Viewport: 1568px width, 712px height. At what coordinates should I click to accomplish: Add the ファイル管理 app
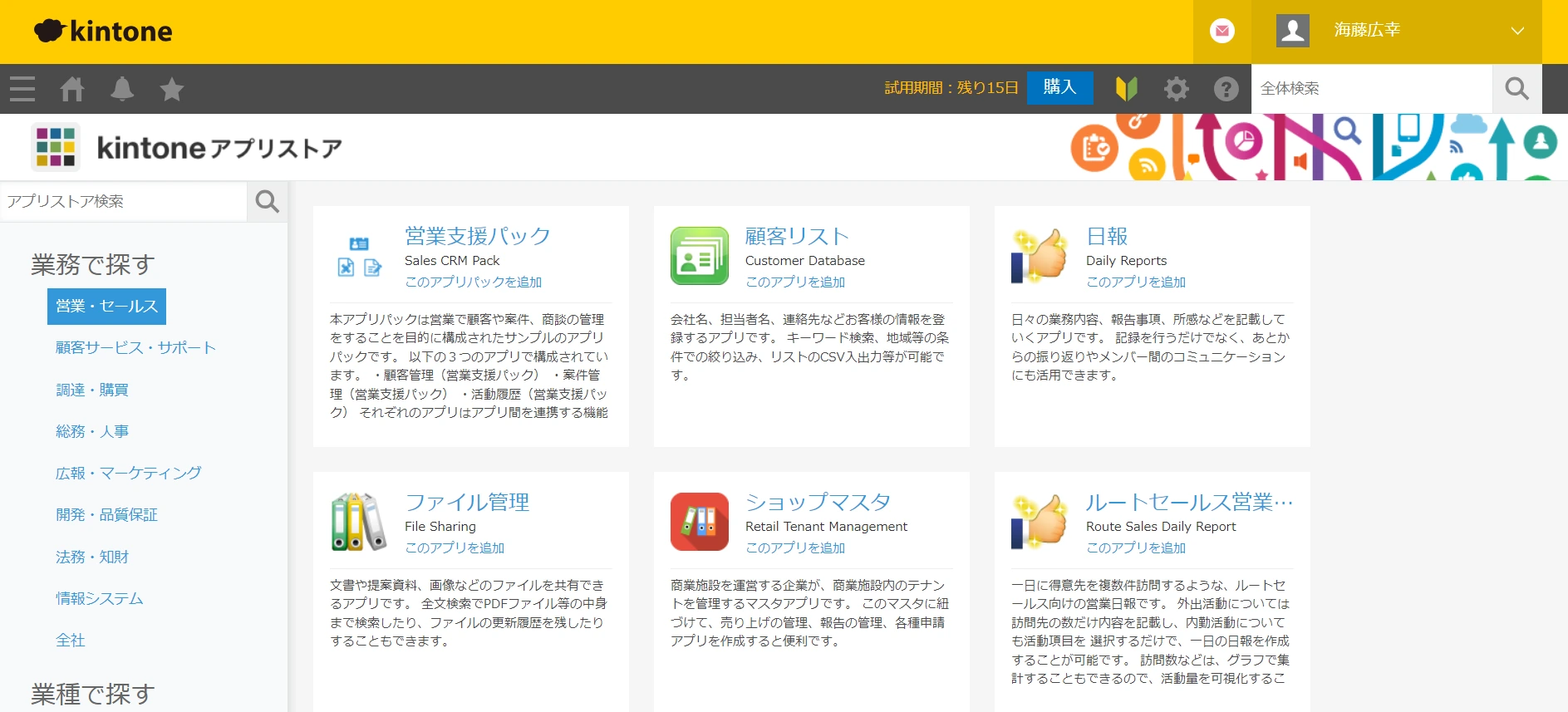point(455,548)
